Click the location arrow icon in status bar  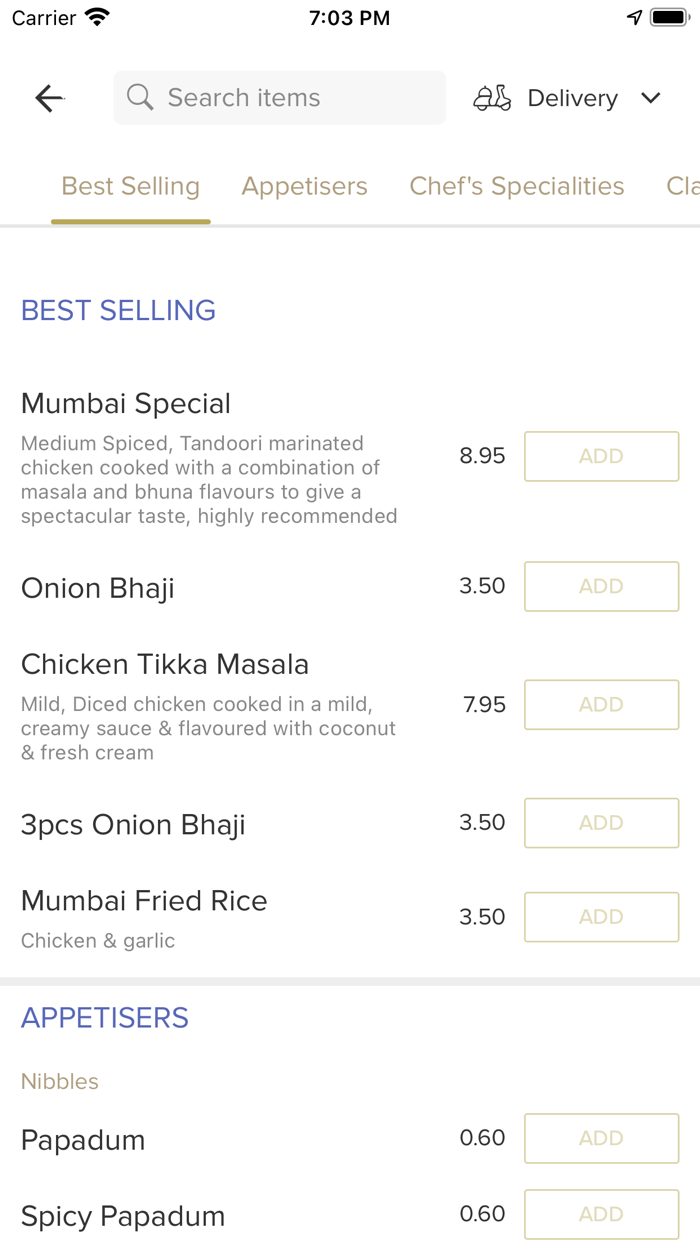(635, 16)
